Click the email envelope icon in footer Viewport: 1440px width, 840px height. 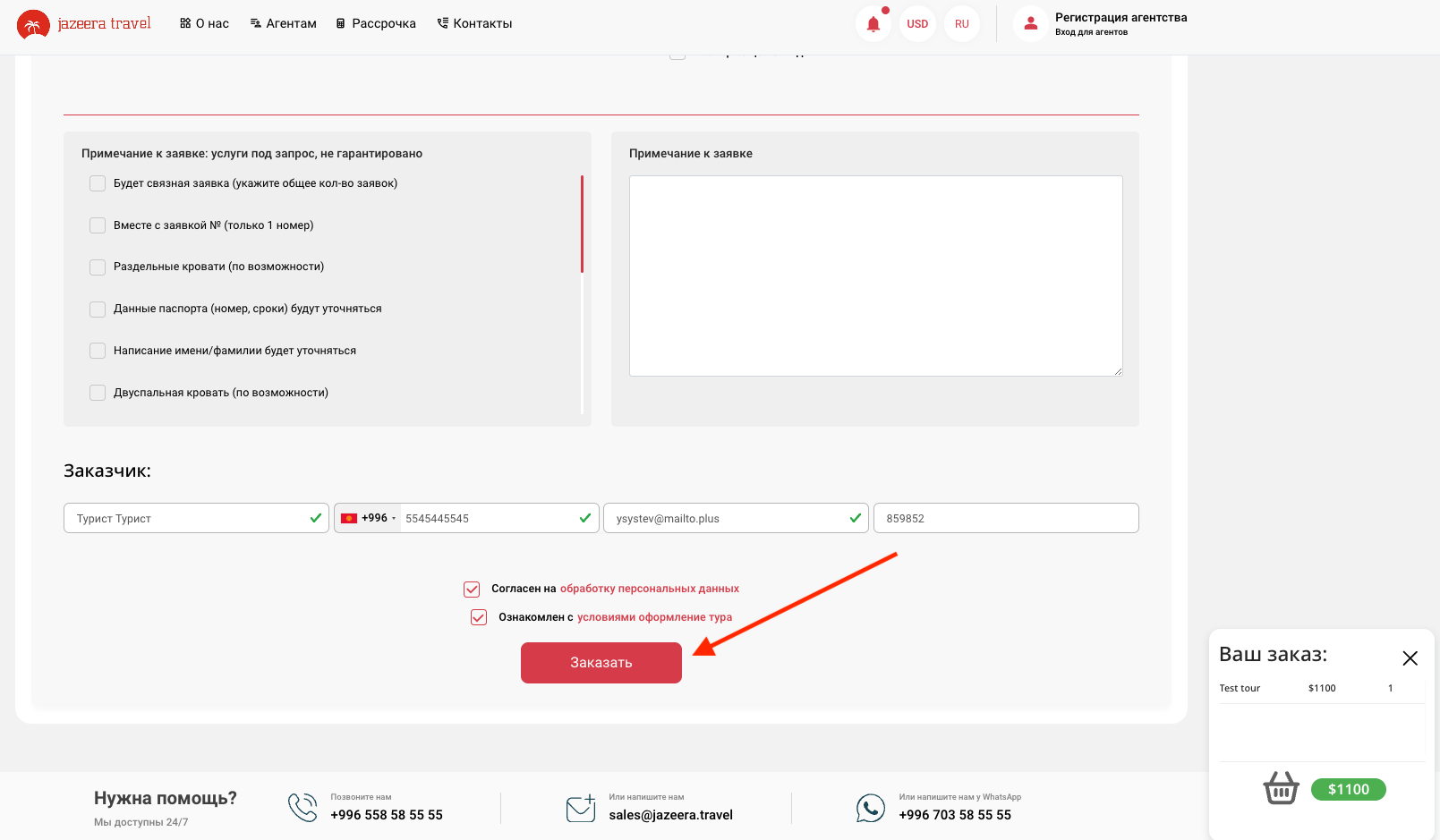(581, 808)
